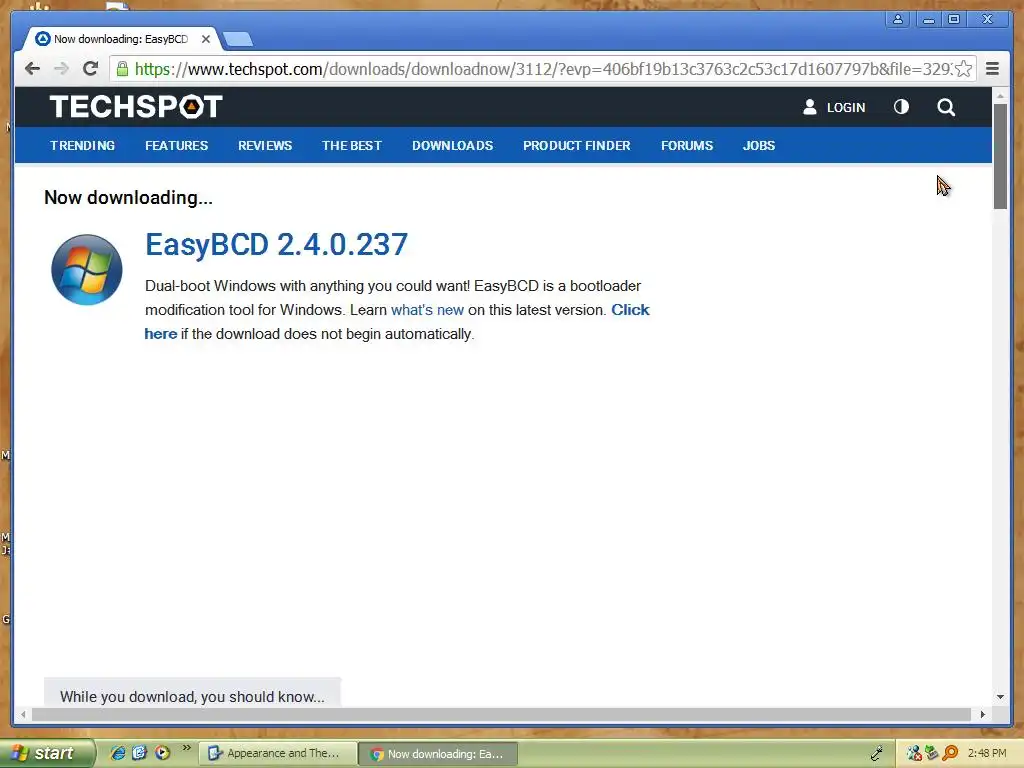Go back with the browser back arrow
The width and height of the screenshot is (1024, 768).
click(x=32, y=69)
